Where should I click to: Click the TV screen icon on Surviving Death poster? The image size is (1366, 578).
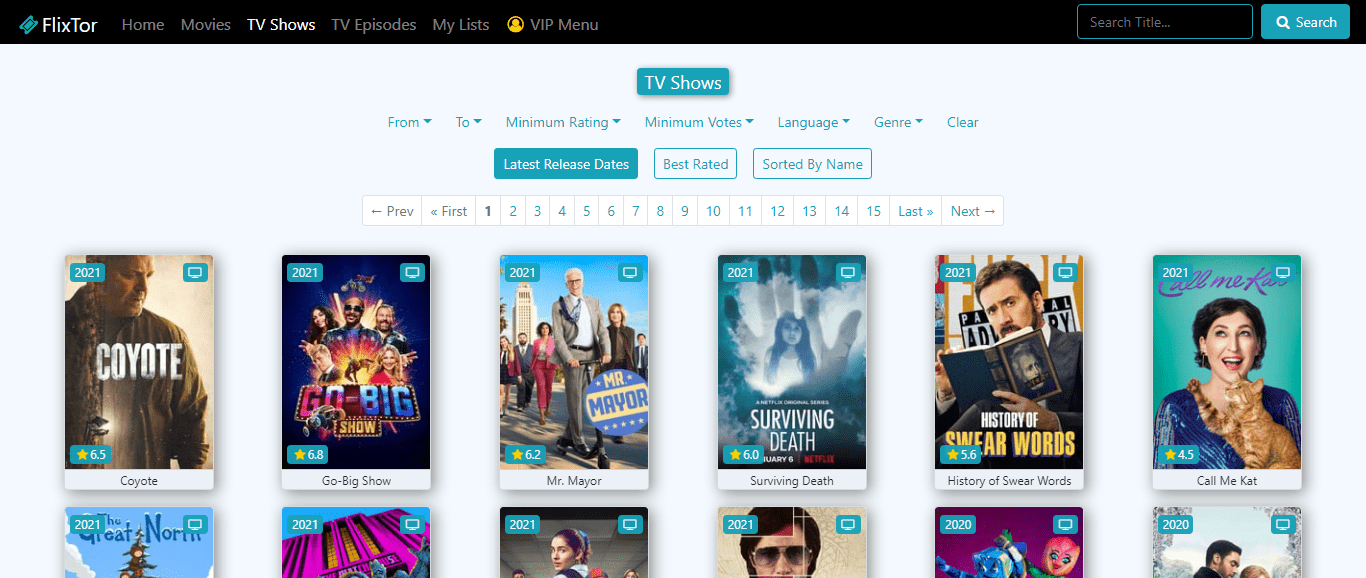848,272
